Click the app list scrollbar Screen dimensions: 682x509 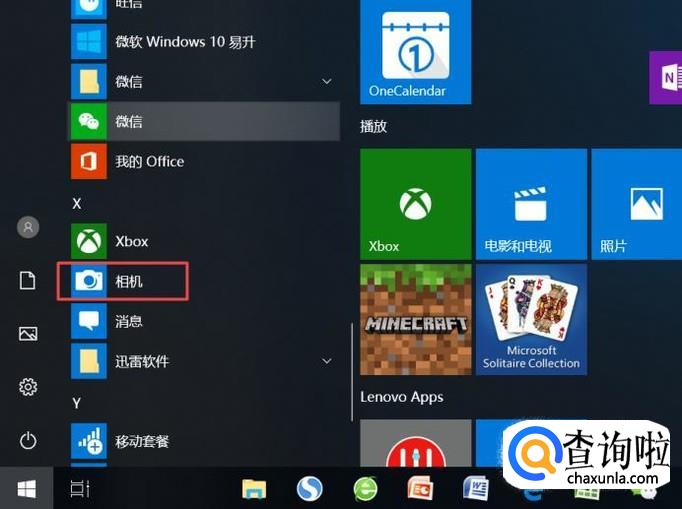tap(351, 372)
